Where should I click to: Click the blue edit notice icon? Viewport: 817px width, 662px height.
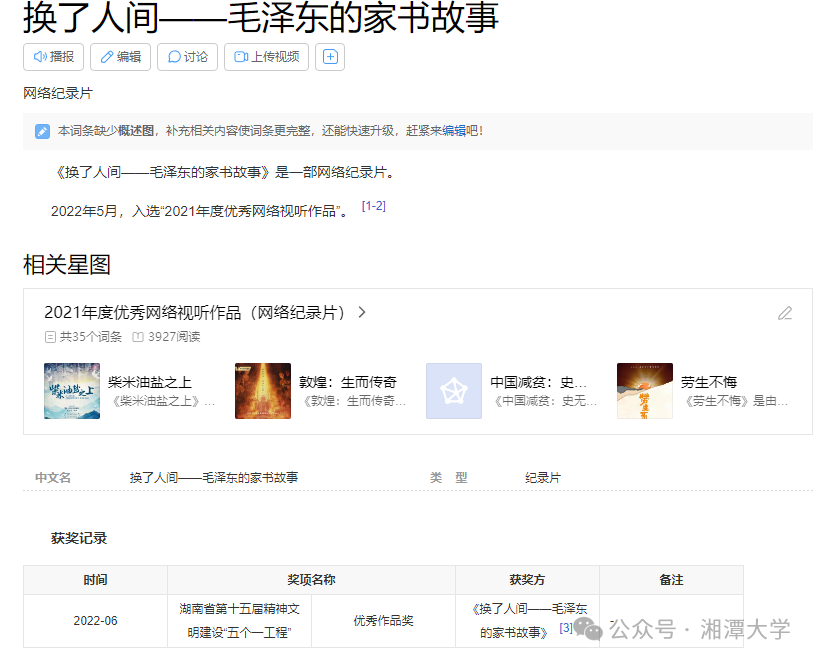click(x=42, y=131)
